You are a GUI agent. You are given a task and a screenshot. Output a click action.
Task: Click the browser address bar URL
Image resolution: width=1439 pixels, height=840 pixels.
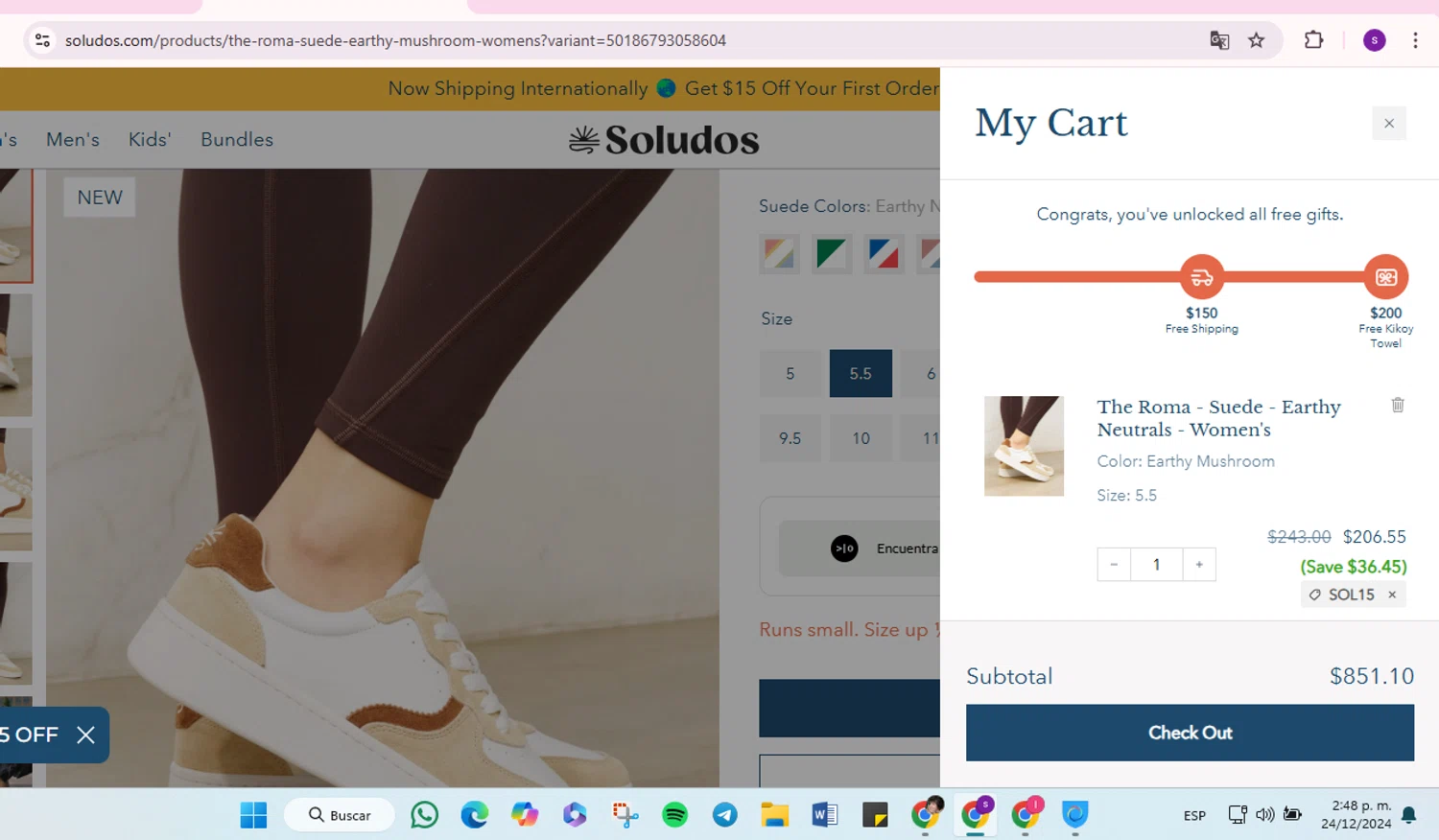(395, 40)
